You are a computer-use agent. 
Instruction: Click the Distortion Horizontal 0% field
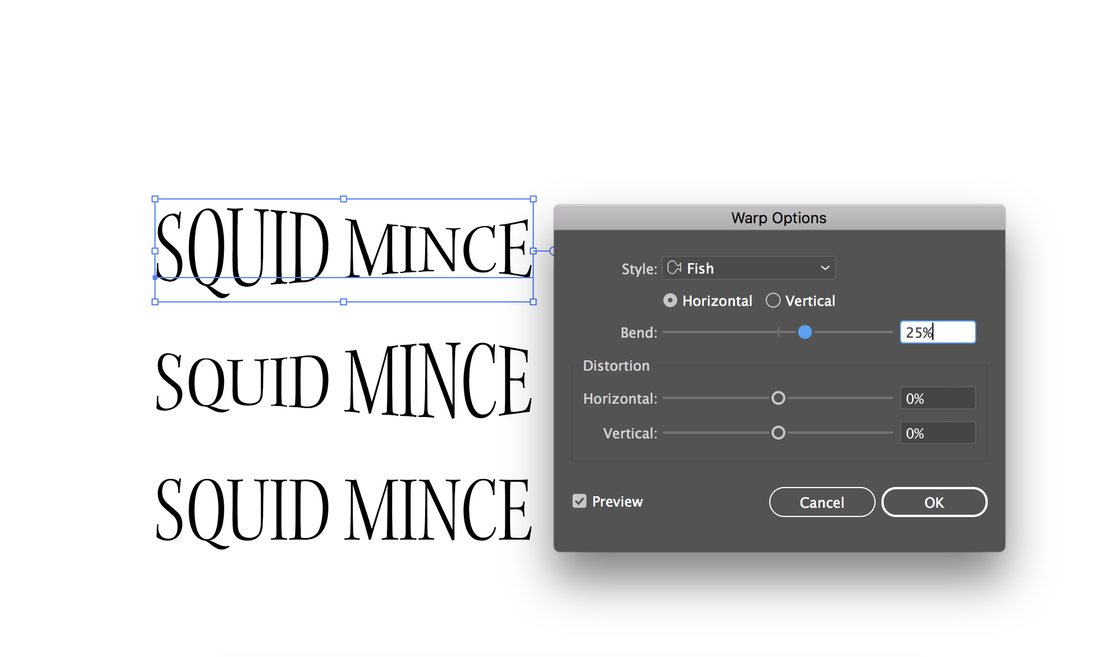[937, 398]
